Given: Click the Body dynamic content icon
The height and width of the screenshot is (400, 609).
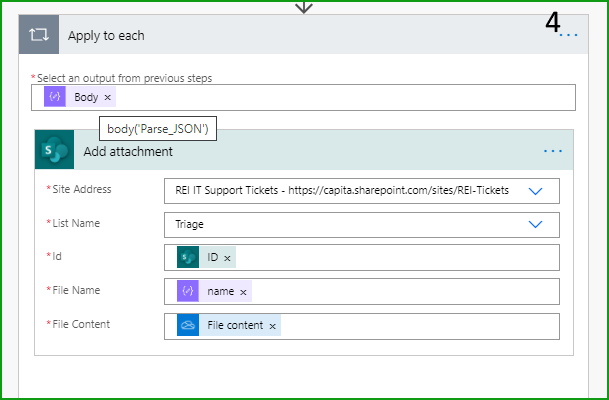Looking at the screenshot, I should tap(55, 97).
